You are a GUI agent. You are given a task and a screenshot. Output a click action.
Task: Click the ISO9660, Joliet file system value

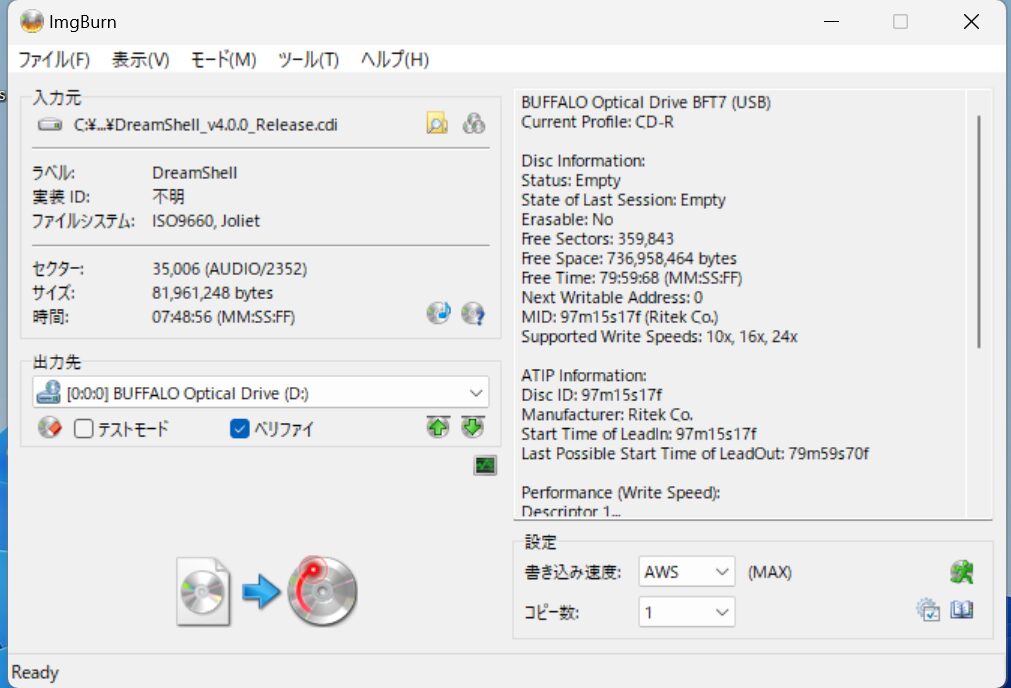coord(206,221)
